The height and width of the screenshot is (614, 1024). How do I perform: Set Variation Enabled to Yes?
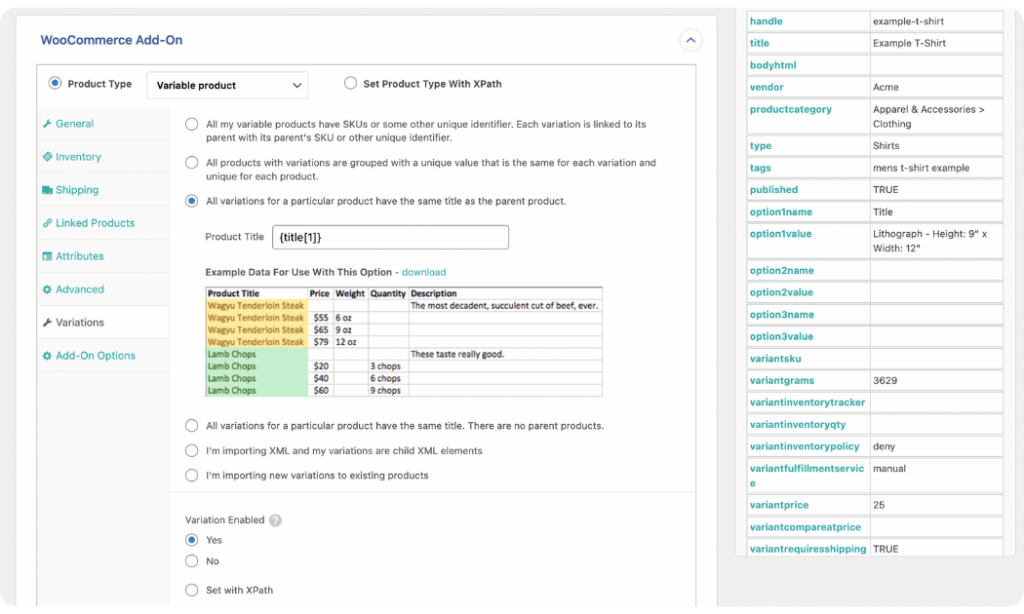point(191,540)
